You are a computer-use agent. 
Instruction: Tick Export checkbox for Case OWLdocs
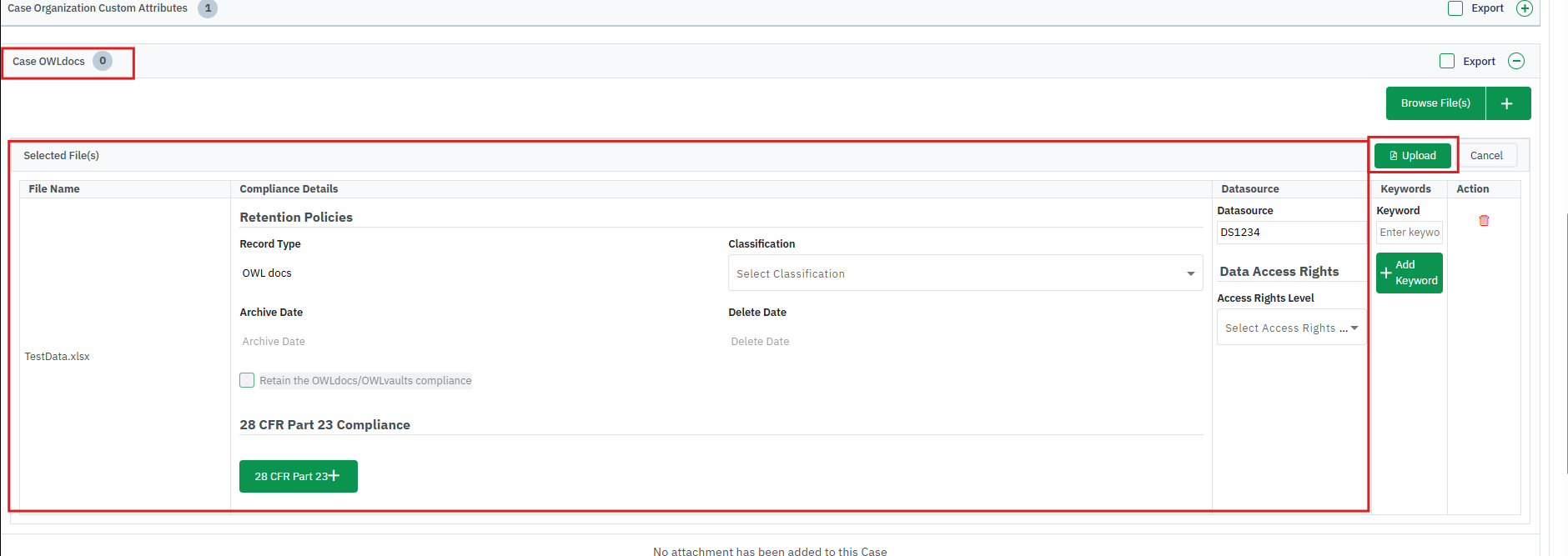click(x=1447, y=61)
